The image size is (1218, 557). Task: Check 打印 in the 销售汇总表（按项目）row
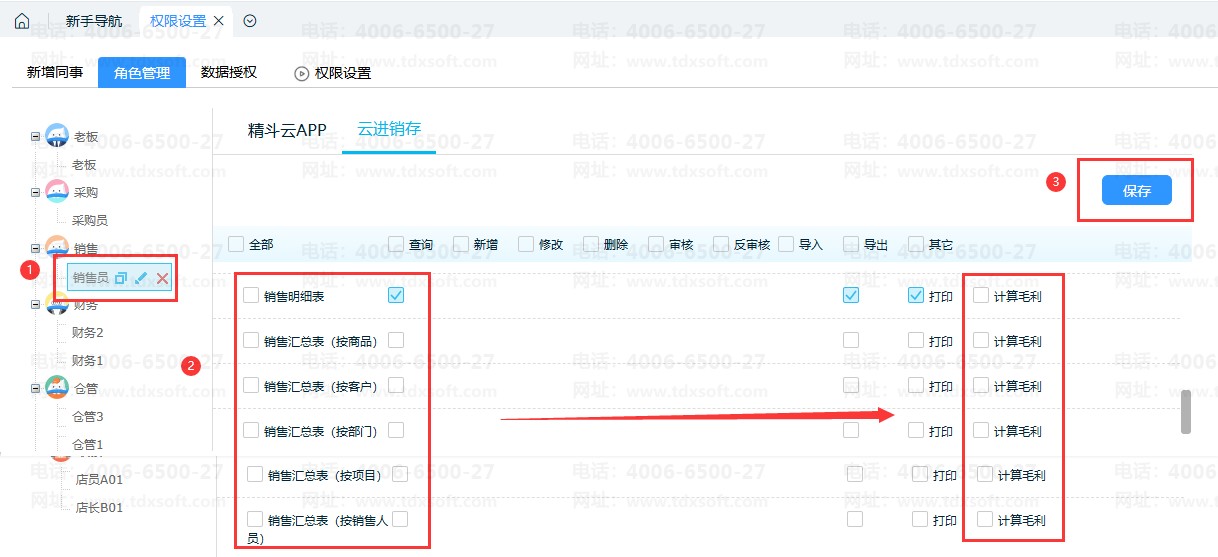point(920,474)
